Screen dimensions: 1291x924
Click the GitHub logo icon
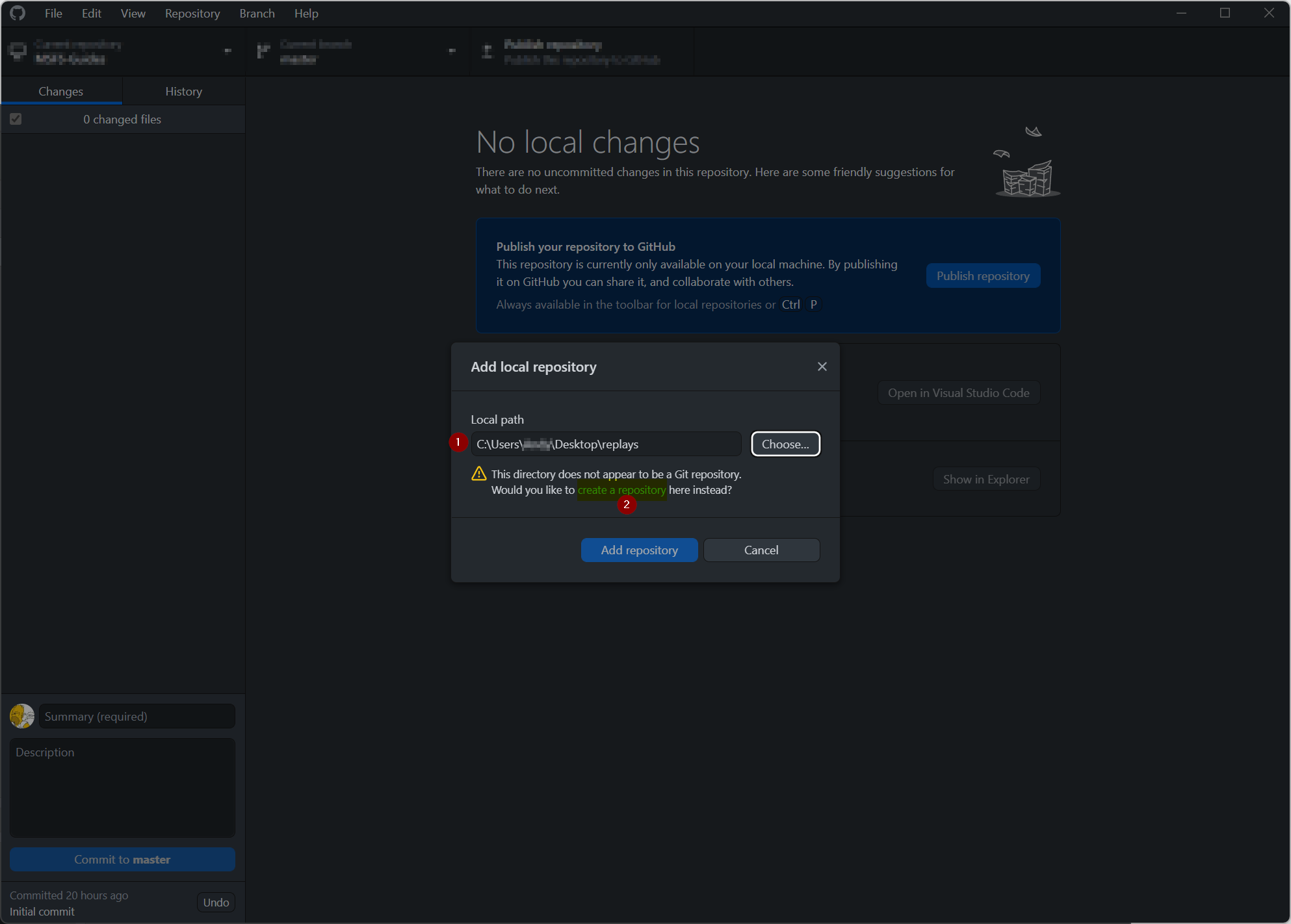coord(18,13)
